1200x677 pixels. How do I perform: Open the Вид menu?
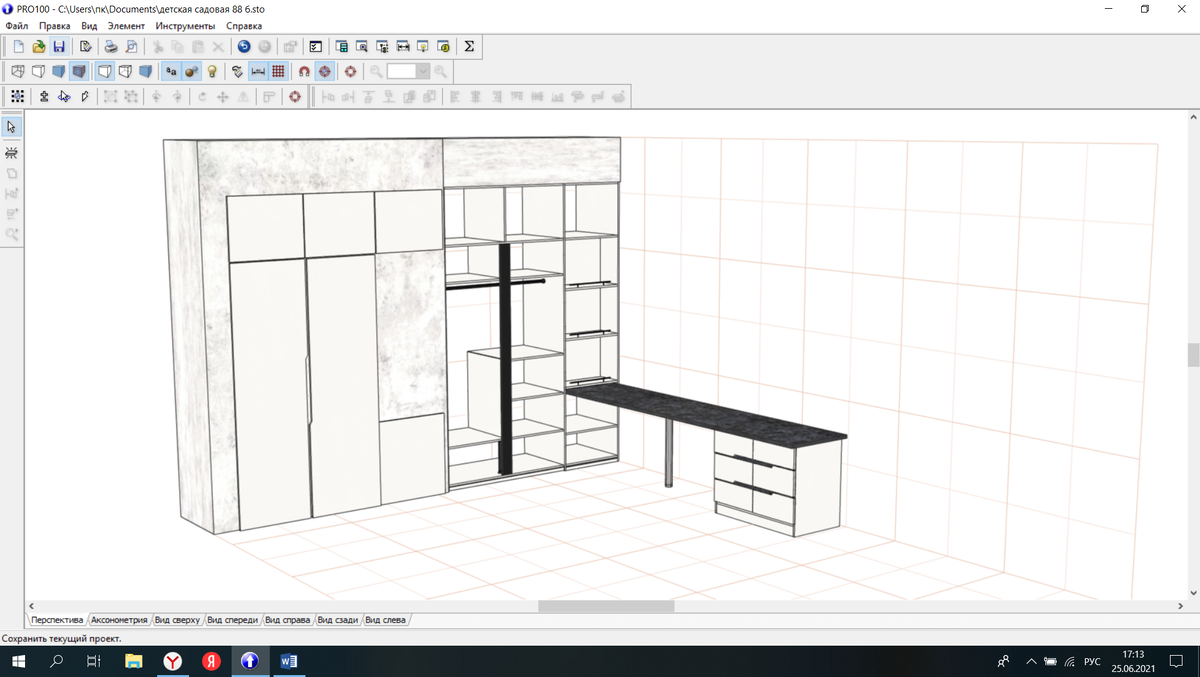coord(89,26)
